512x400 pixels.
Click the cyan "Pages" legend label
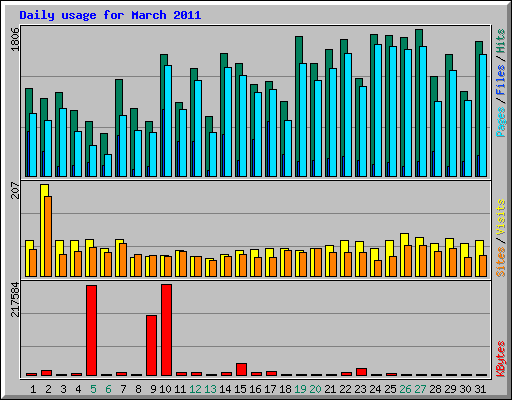click(501, 122)
